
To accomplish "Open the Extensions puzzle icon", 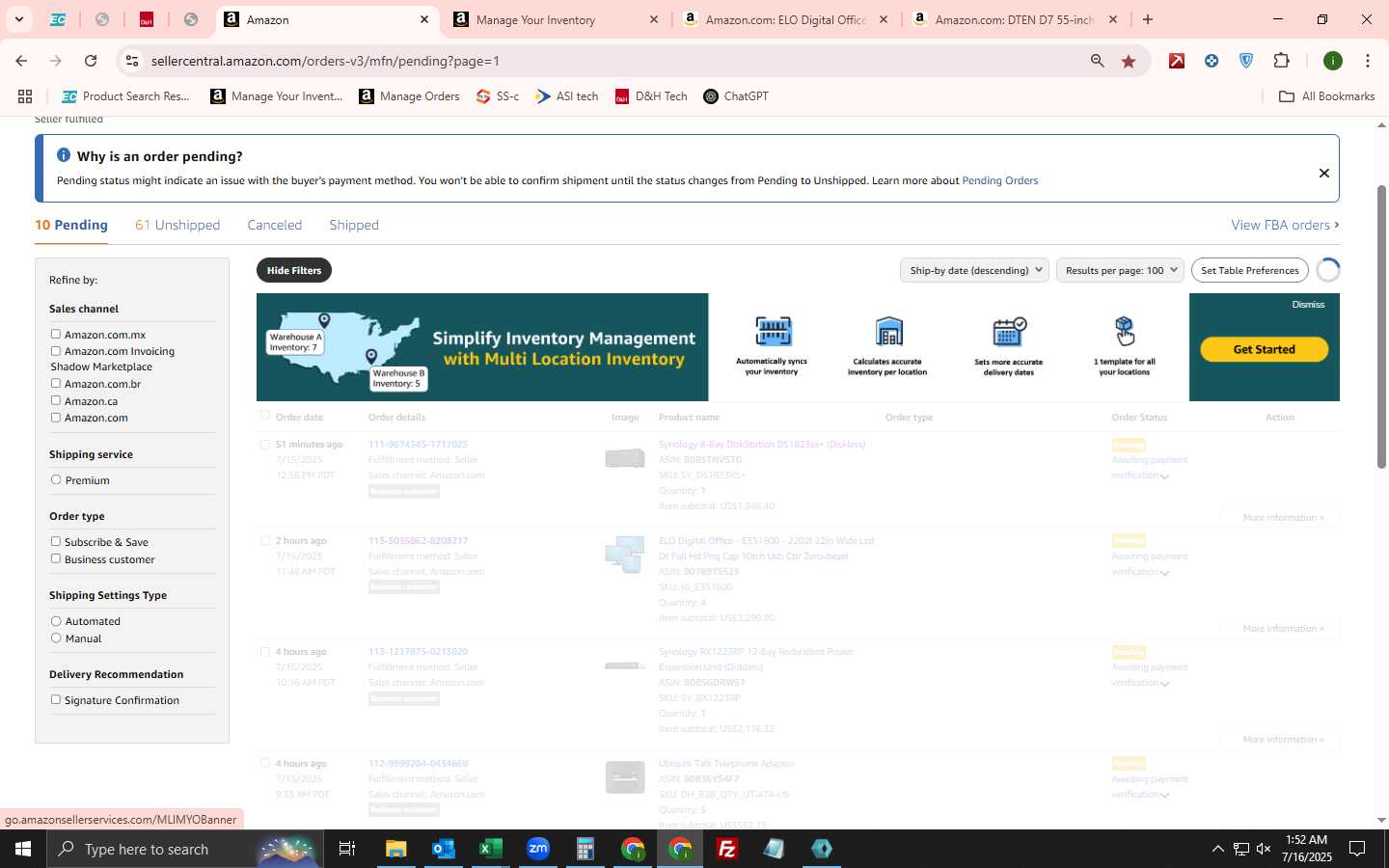I will 1281,61.
